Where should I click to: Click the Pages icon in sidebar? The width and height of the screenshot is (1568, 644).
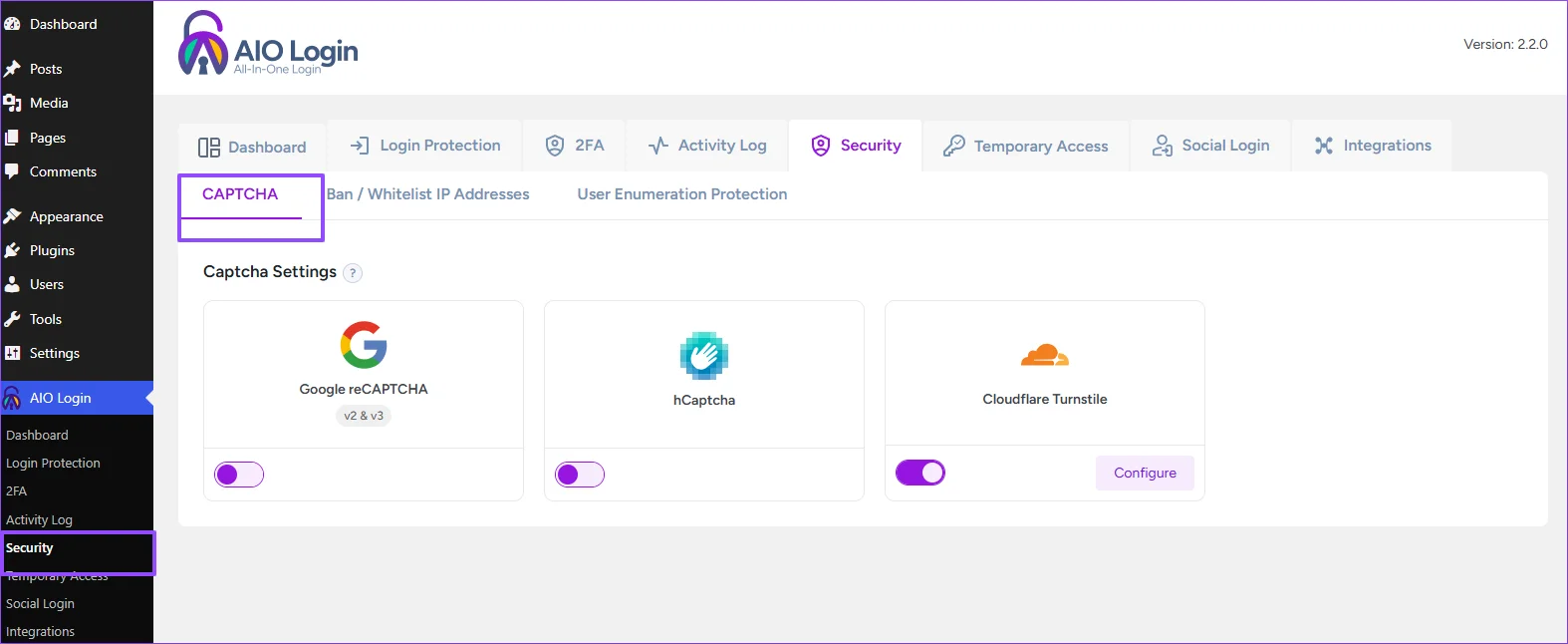12,138
